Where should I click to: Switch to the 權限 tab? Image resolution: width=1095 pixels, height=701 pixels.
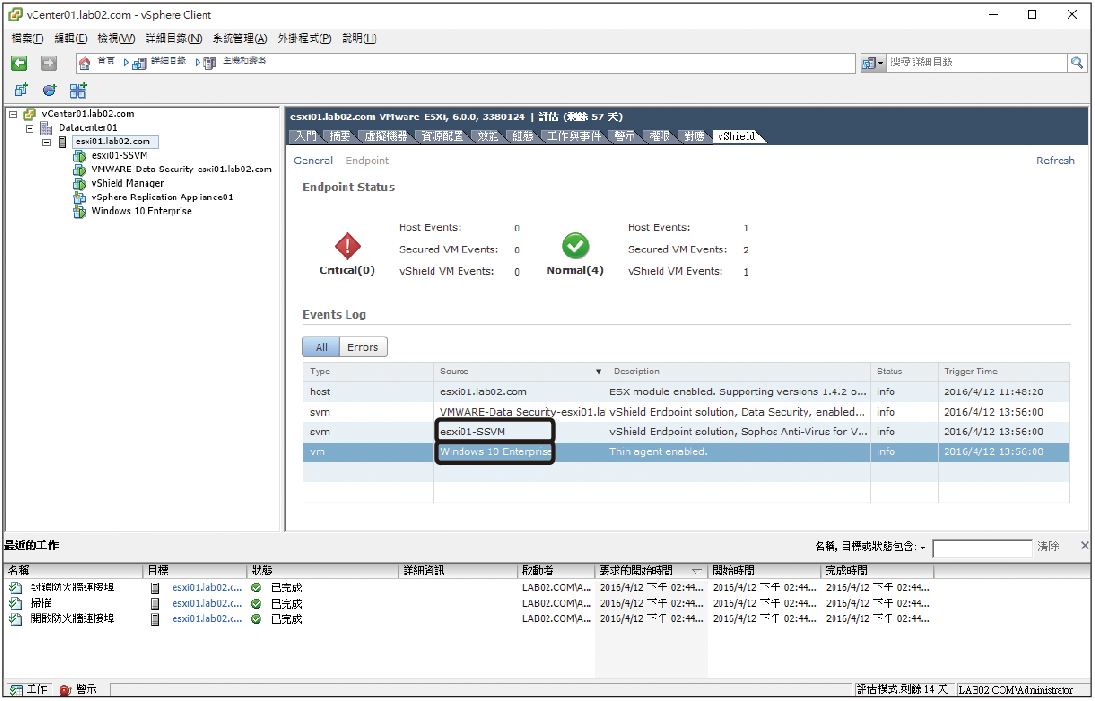click(660, 136)
